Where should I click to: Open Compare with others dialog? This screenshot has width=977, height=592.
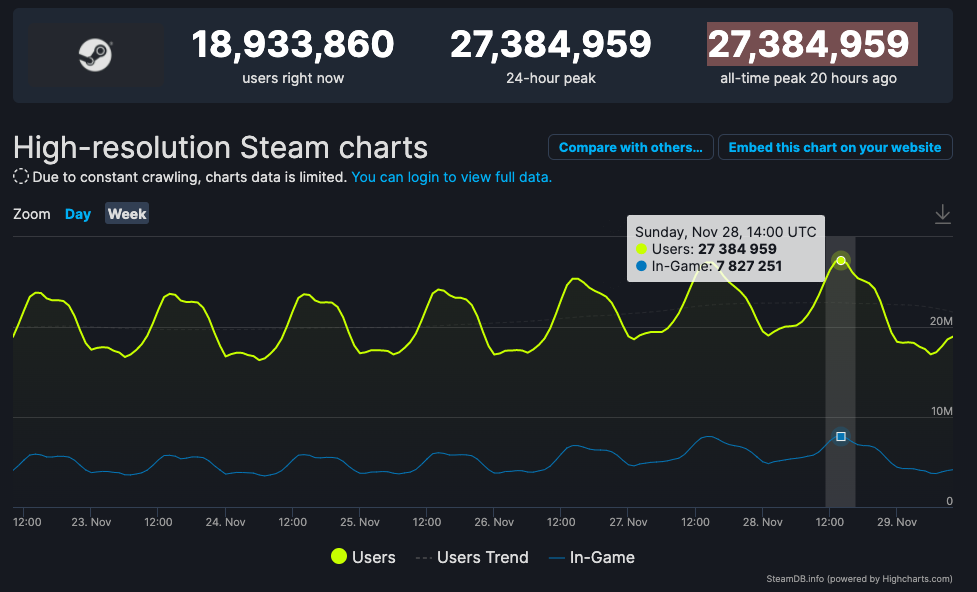631,148
